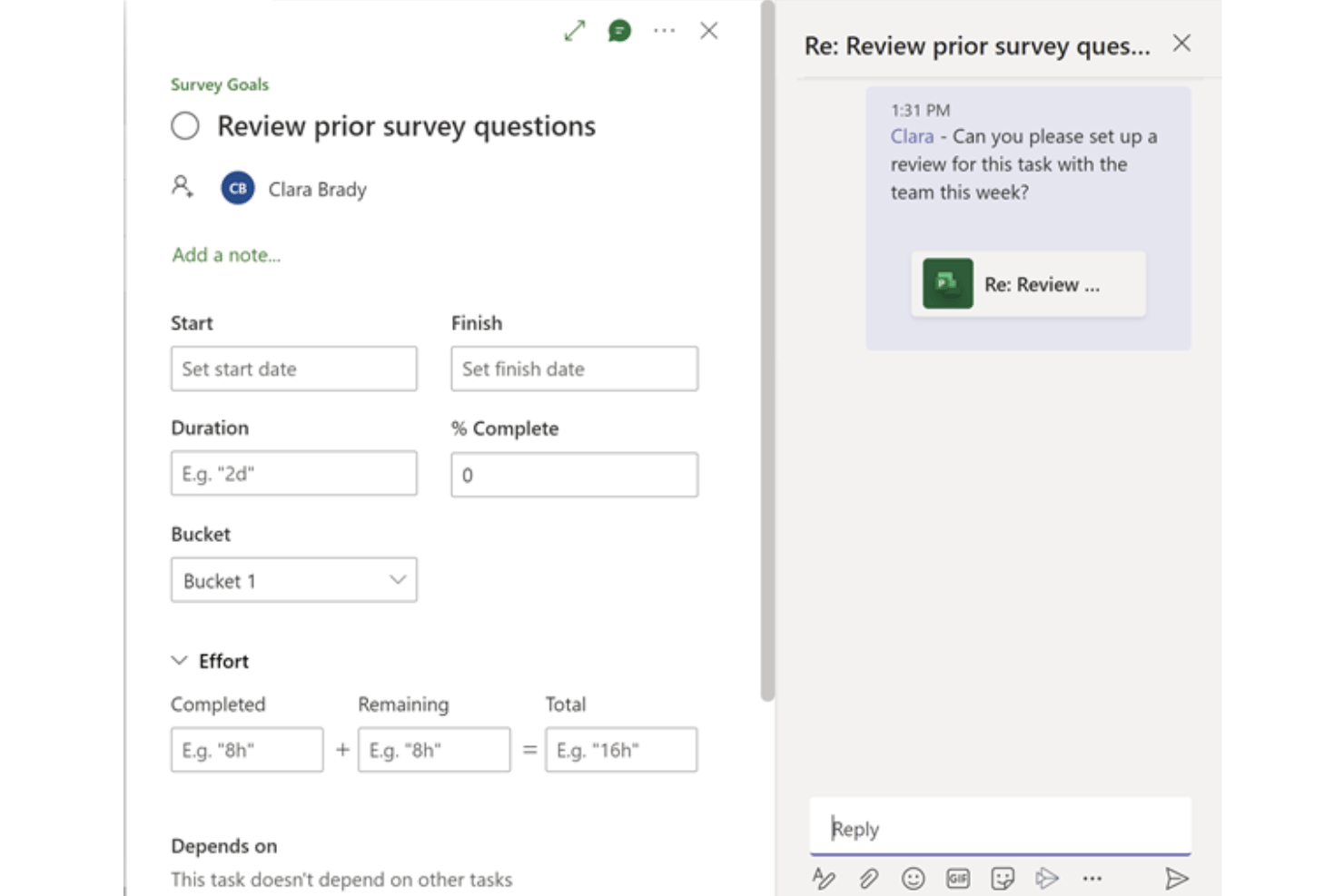This screenshot has width=1344, height=896.
Task: Open the Survey Goals project link
Action: pos(220,84)
